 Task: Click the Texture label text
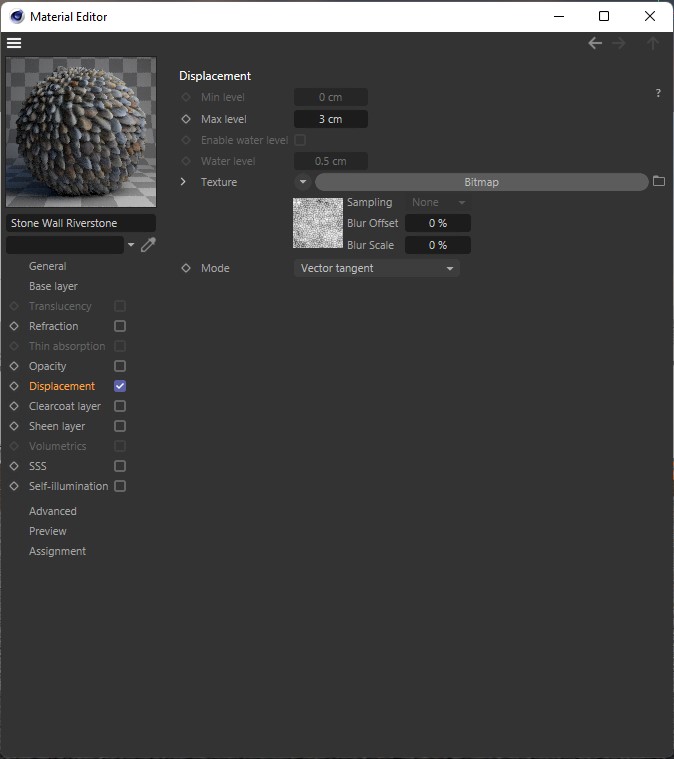click(x=219, y=182)
